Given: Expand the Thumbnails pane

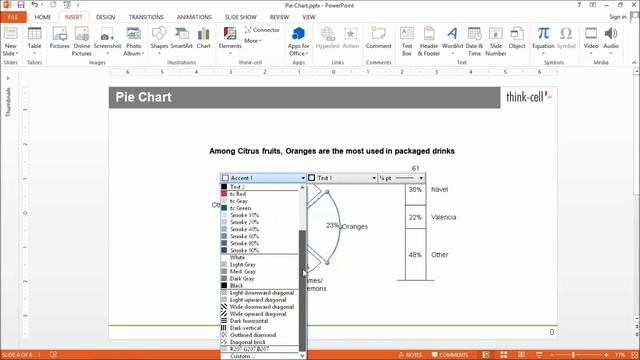Looking at the screenshot, I should 8,78.
